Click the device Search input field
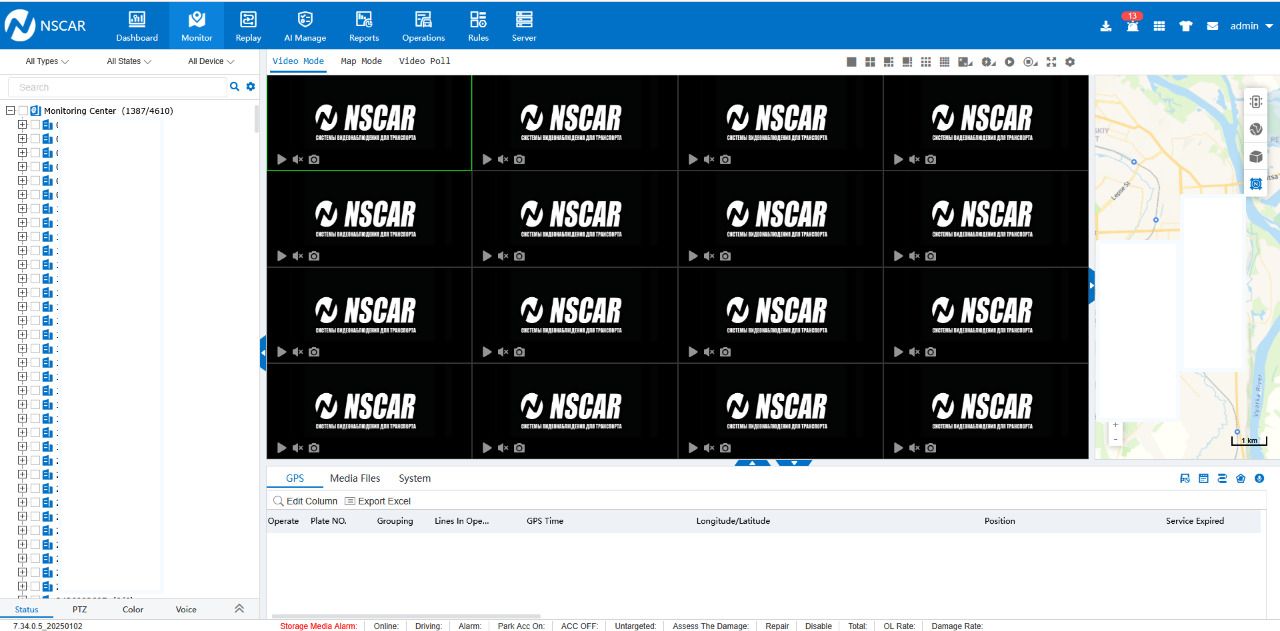Viewport: 1280px width, 631px height. point(120,87)
